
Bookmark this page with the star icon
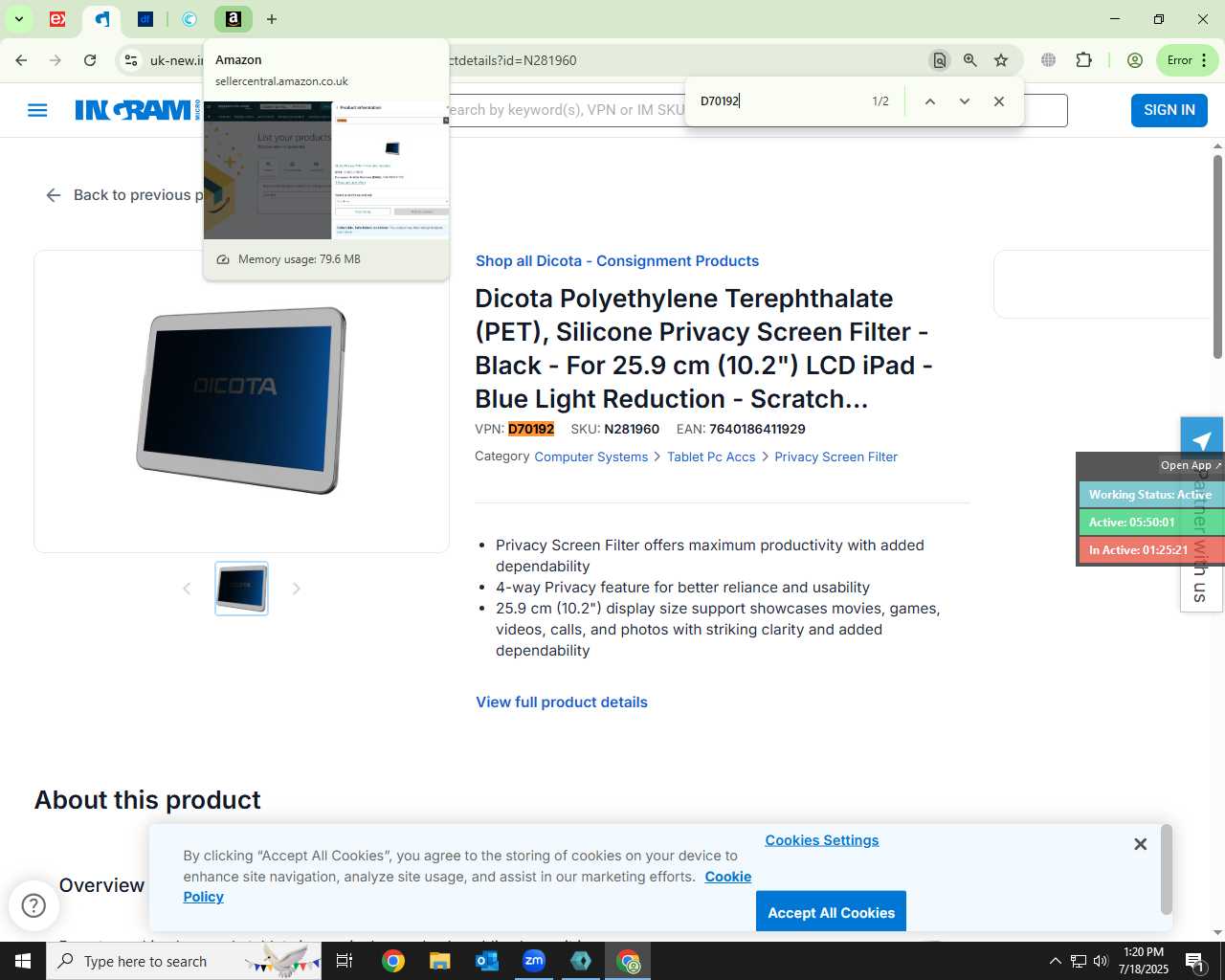(x=1001, y=60)
